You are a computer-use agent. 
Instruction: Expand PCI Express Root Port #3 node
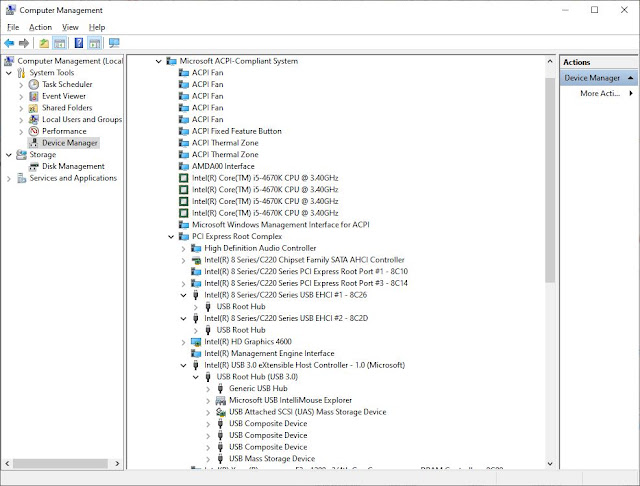[x=183, y=284]
